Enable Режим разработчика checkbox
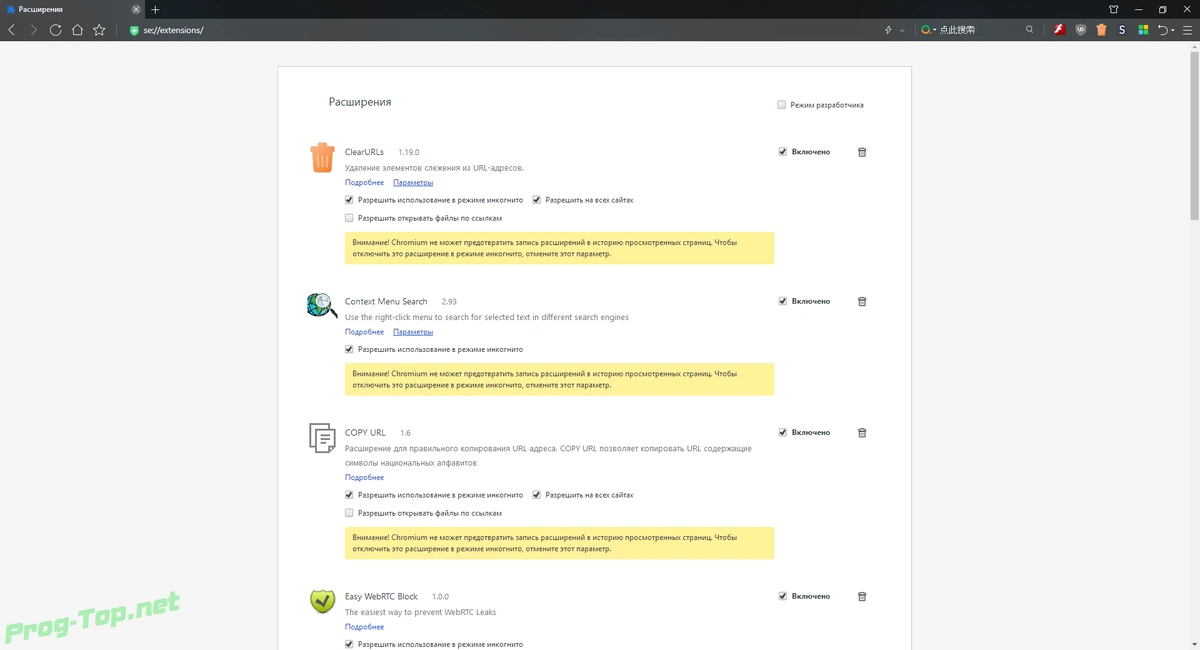The width and height of the screenshot is (1200, 650). (782, 105)
